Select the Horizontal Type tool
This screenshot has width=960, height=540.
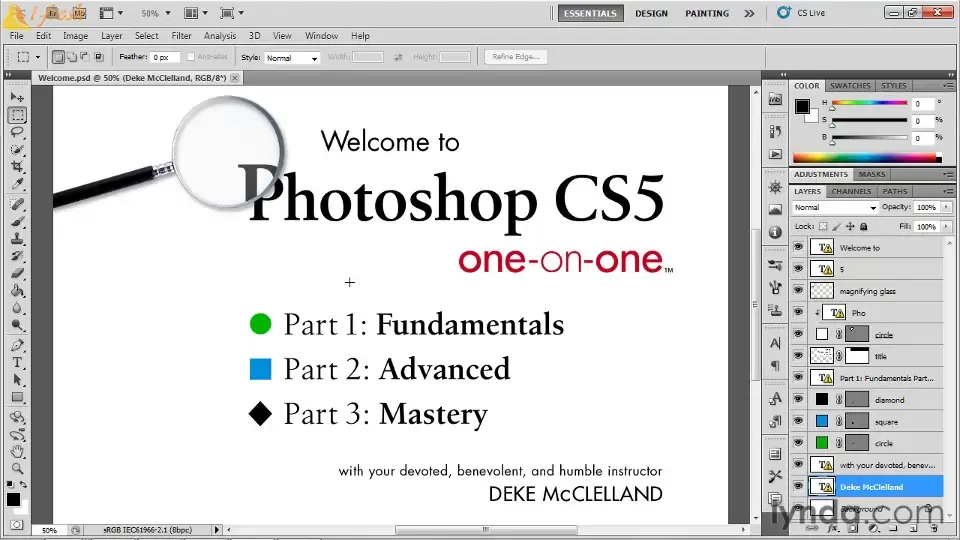point(17,362)
